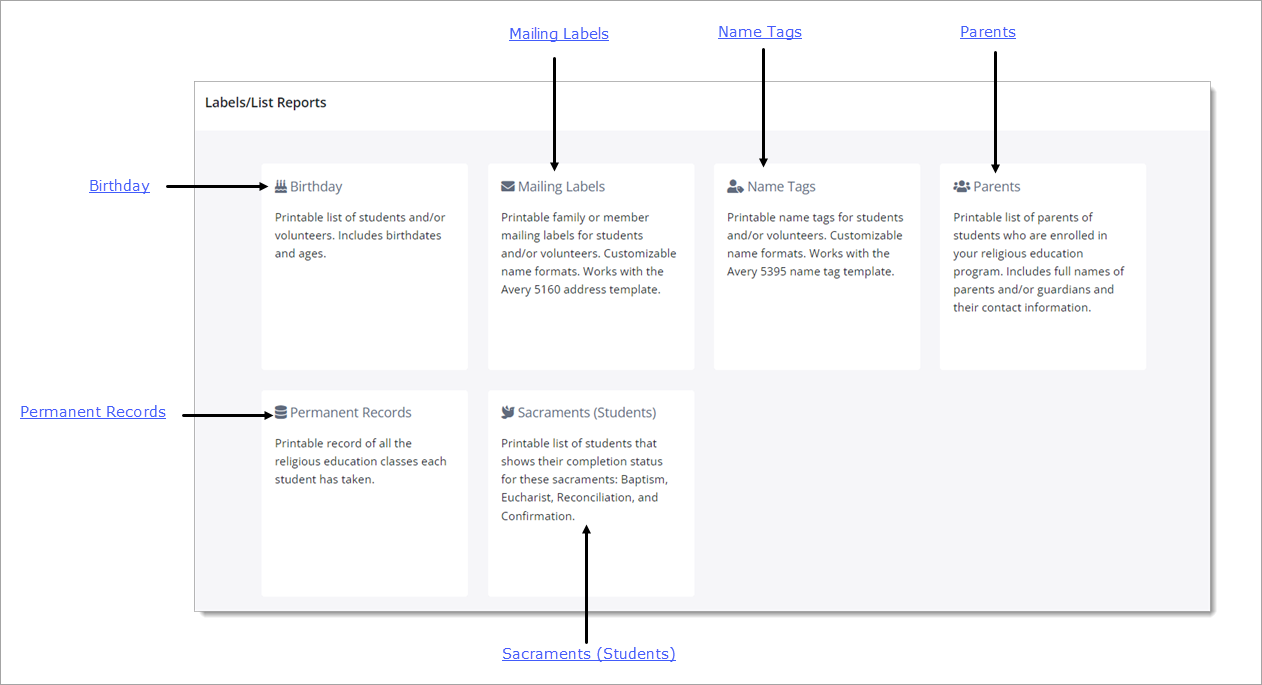Select the Birthday report card
The width and height of the screenshot is (1262, 685).
point(364,266)
